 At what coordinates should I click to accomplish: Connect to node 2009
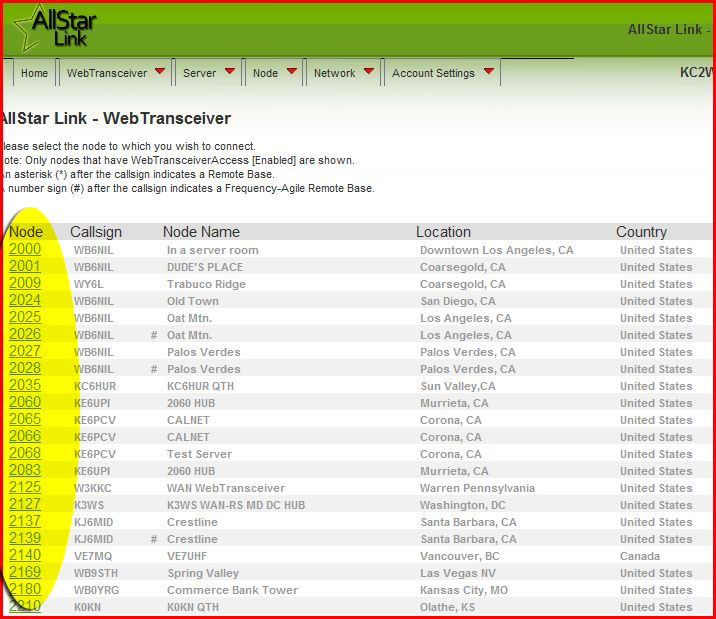pos(25,283)
